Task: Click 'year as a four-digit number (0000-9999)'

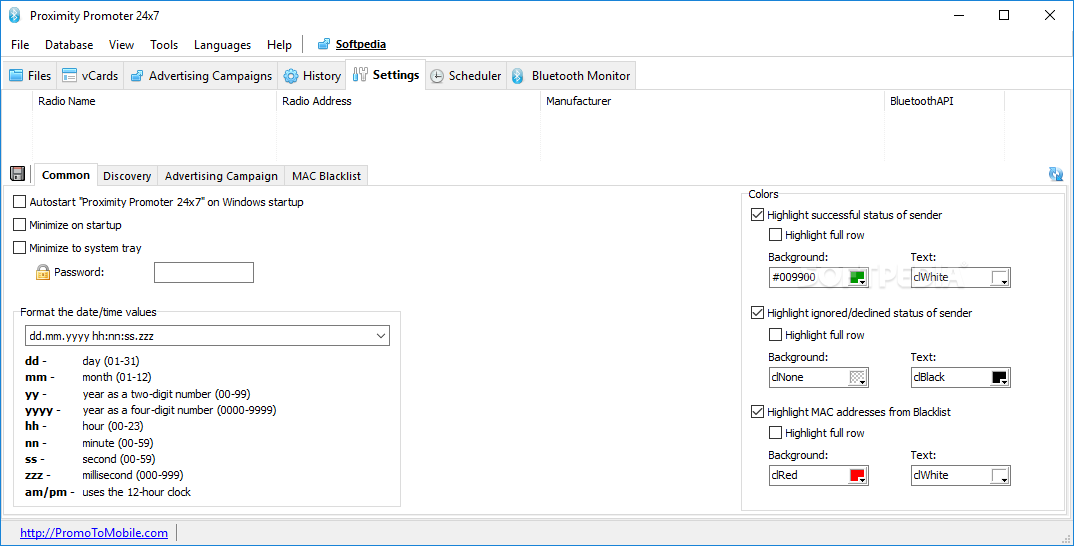Action: (179, 410)
